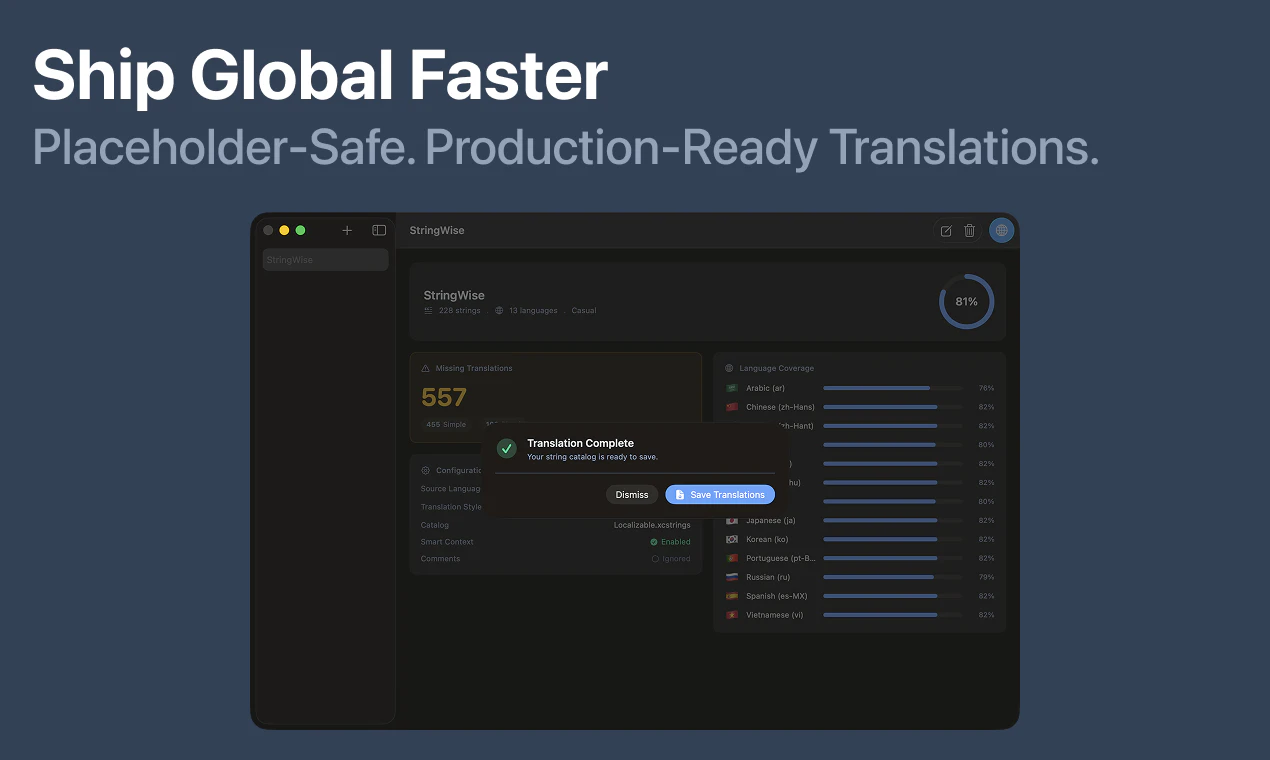Click the Arabic flag icon

[732, 388]
